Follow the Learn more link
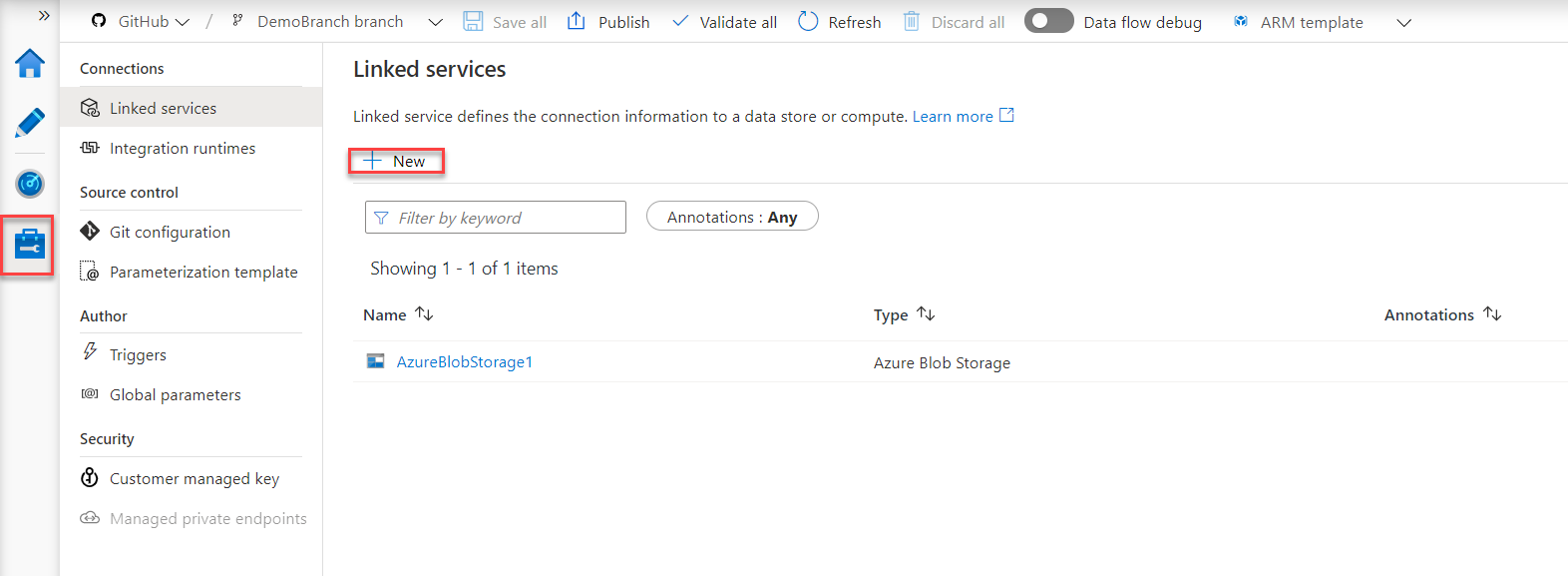The height and width of the screenshot is (576, 1568). tap(953, 117)
